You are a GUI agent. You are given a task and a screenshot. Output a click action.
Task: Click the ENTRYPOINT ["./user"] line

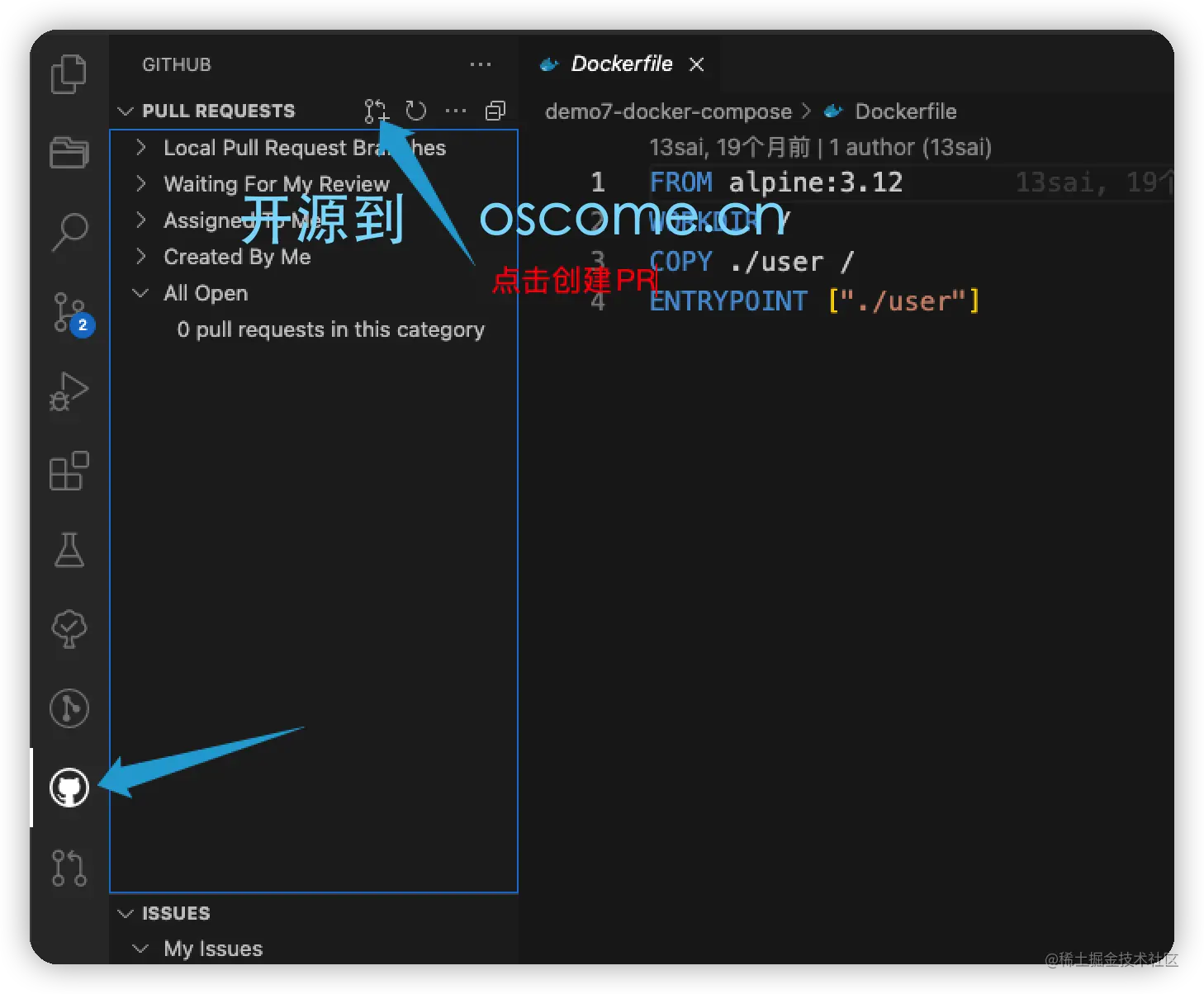pos(814,301)
